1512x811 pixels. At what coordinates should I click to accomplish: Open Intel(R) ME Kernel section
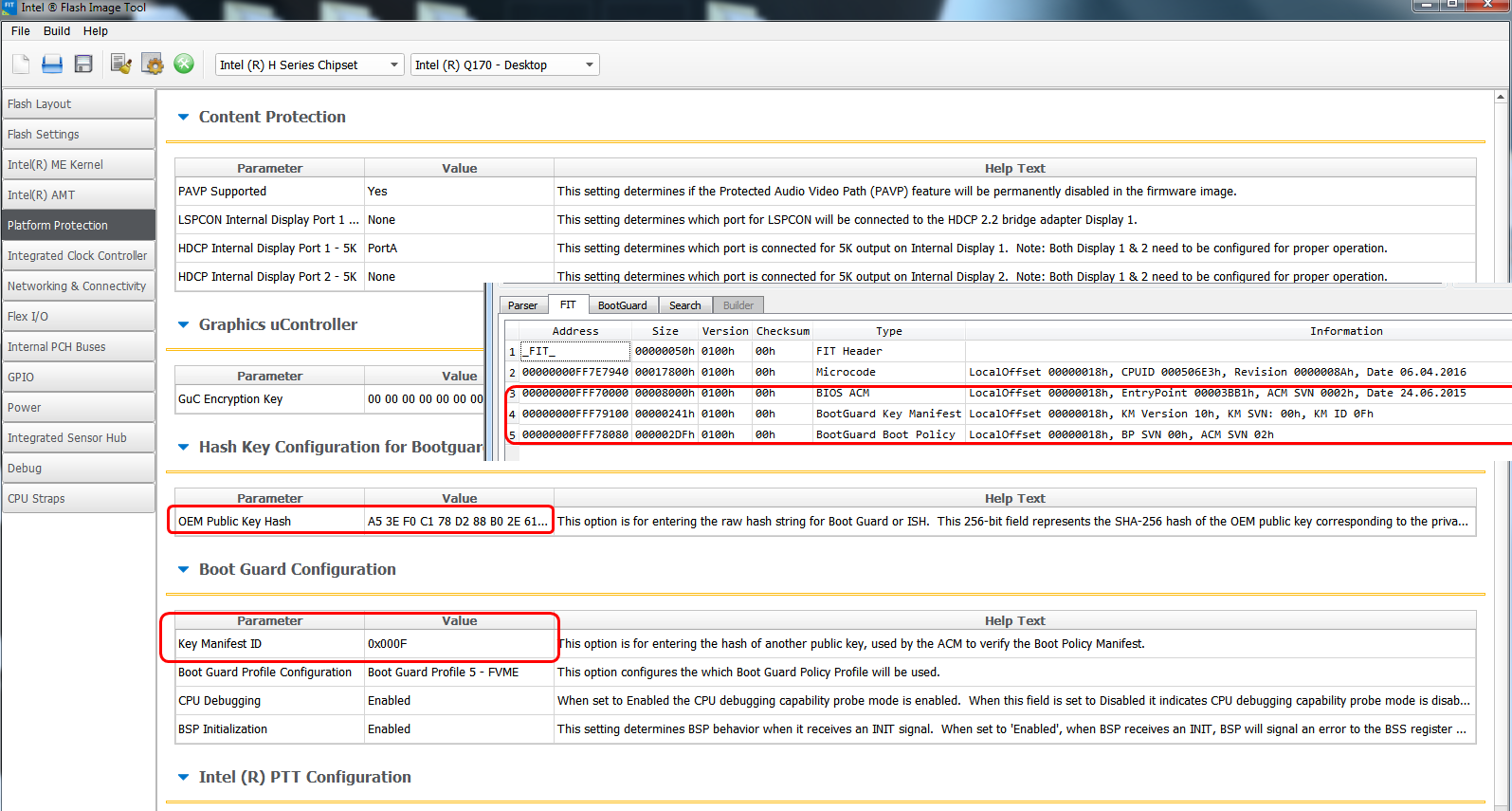(79, 165)
